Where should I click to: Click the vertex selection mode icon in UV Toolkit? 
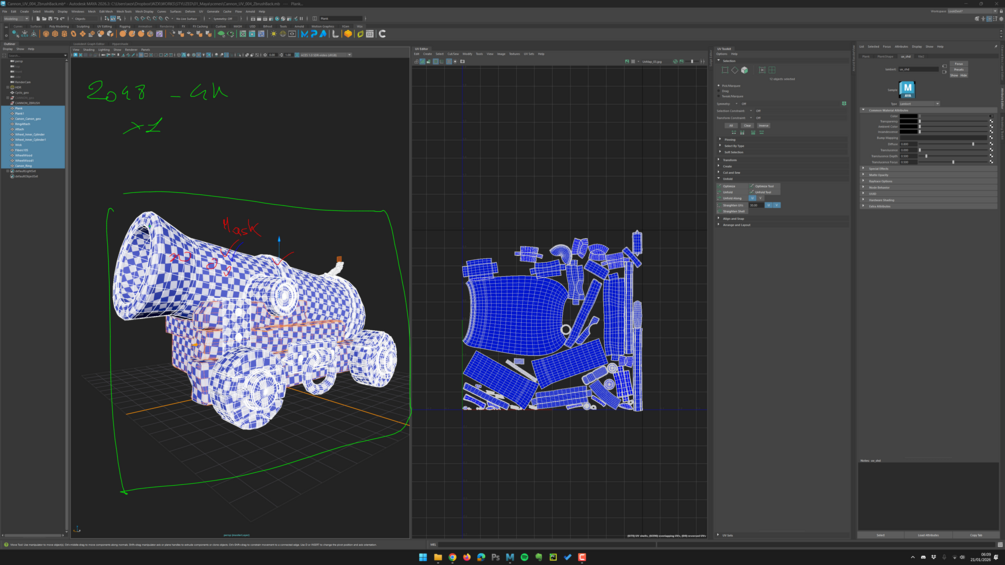click(725, 70)
